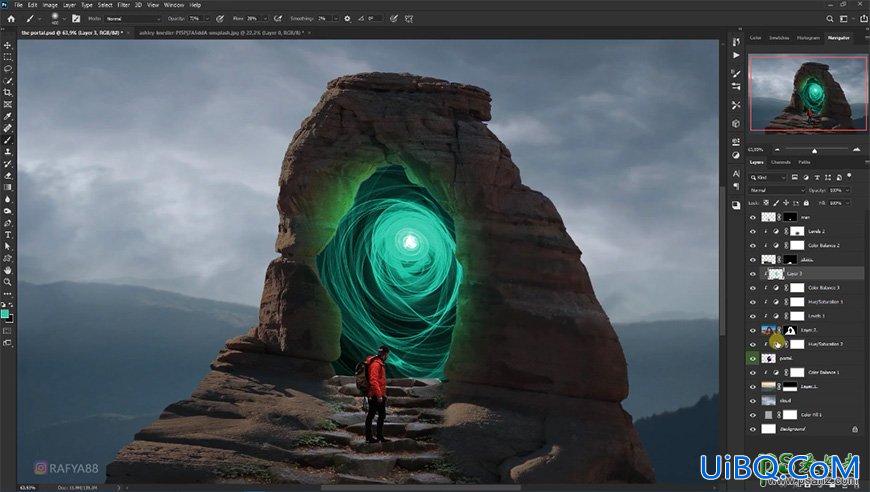This screenshot has height=492, width=870.
Task: Hide the Color Fill 1 layer
Action: coord(753,415)
